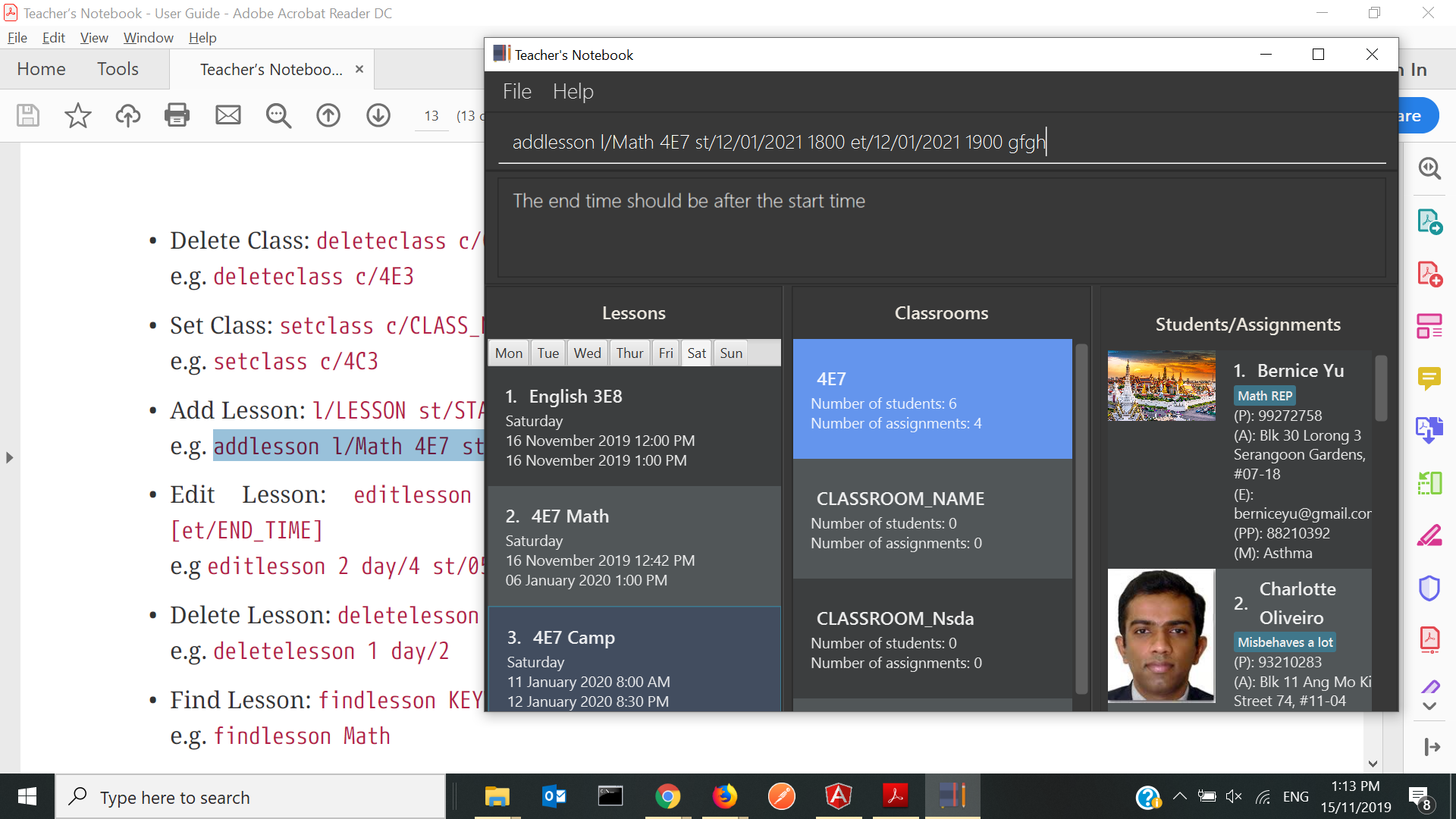The width and height of the screenshot is (1456, 819).
Task: Click the email envelope icon
Action: [227, 115]
